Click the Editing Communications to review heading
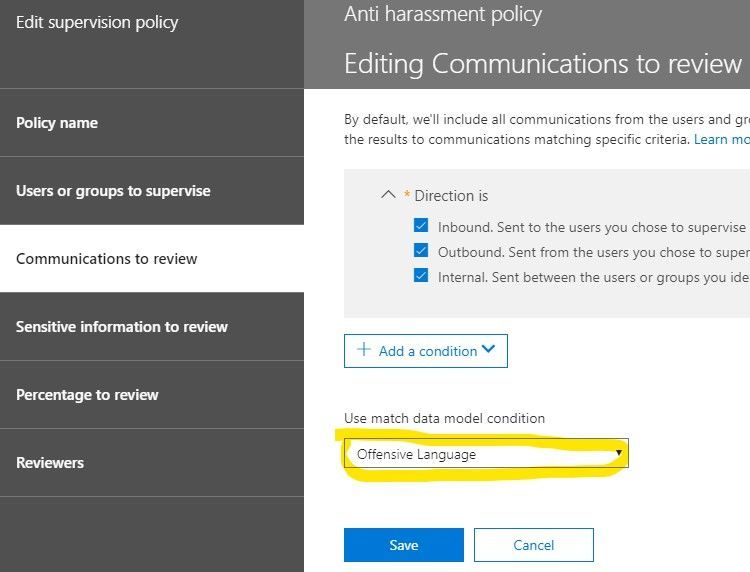Image resolution: width=750 pixels, height=572 pixels. click(543, 64)
